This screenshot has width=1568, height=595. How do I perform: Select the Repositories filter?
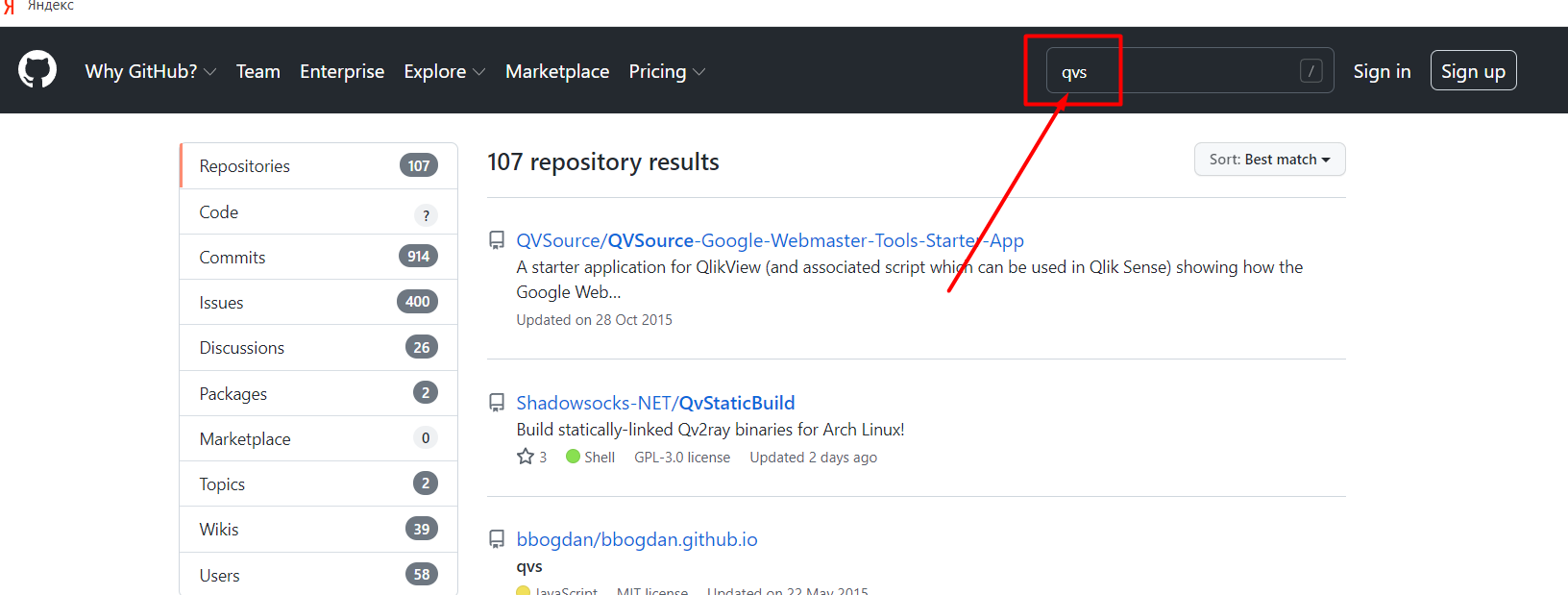tap(318, 166)
